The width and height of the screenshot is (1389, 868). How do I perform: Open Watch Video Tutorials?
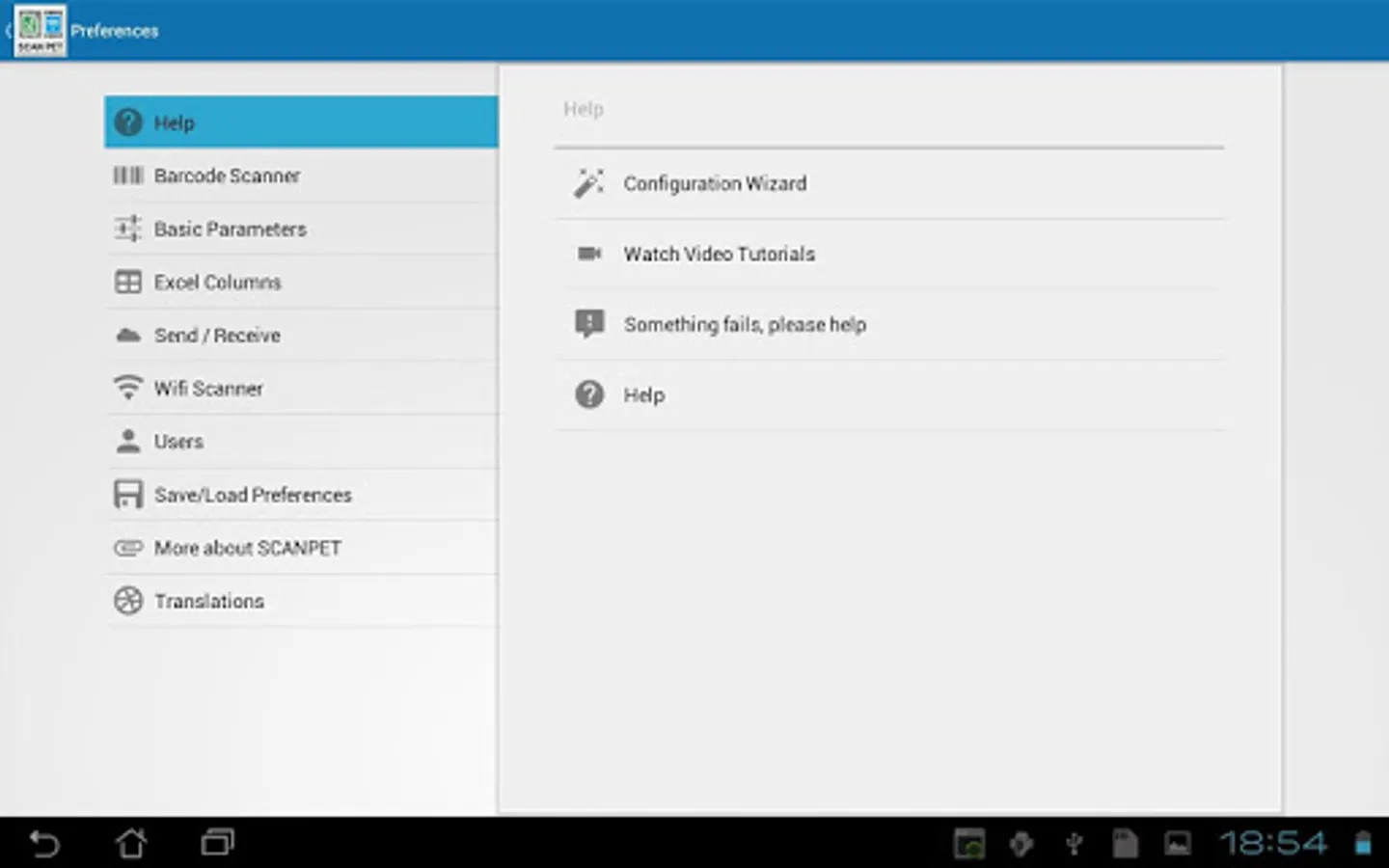tap(889, 254)
